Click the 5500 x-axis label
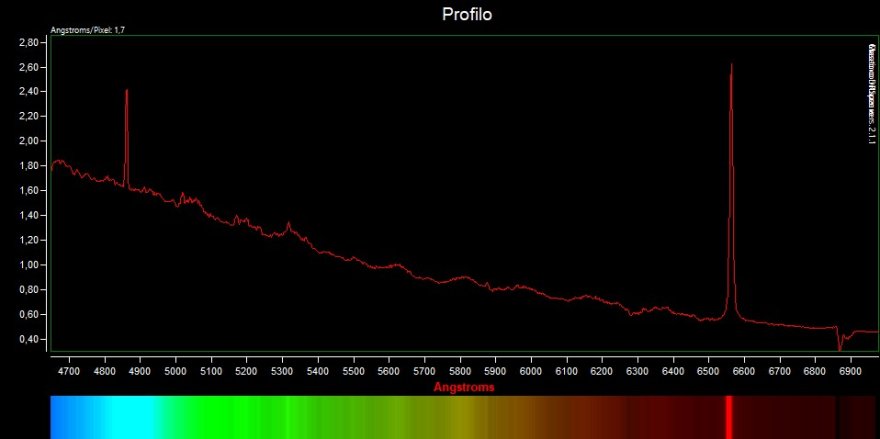 (x=353, y=371)
